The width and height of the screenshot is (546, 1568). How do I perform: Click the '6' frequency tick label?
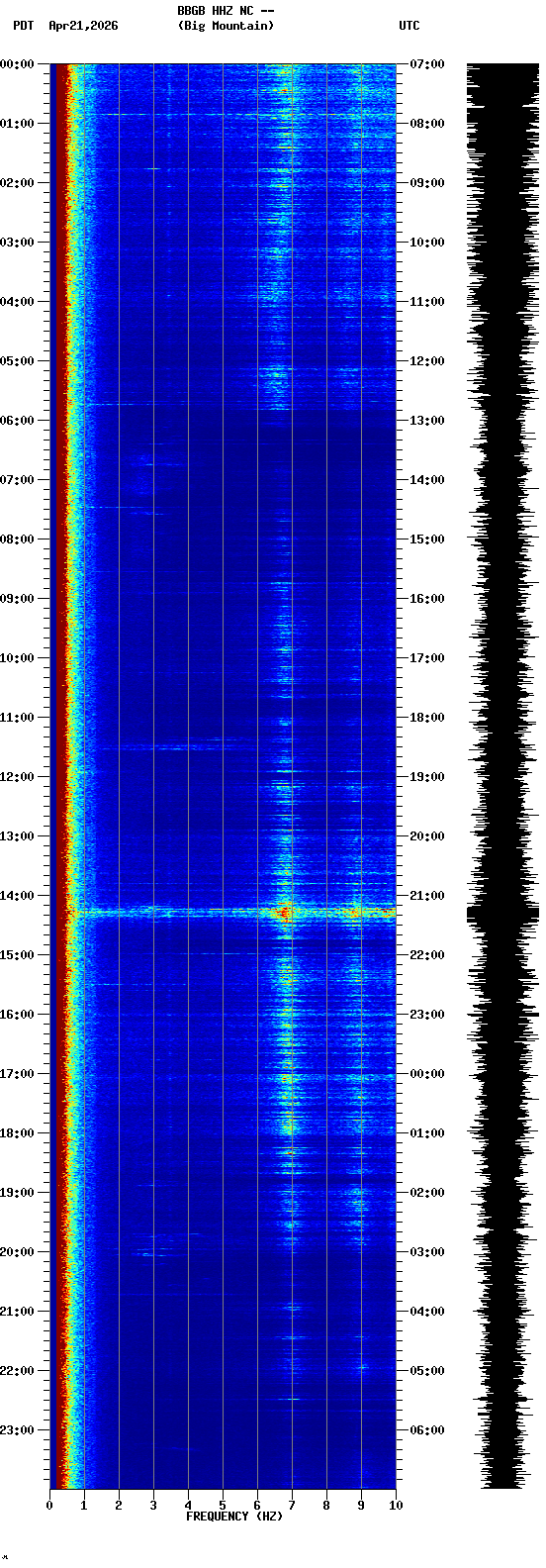257,1506
